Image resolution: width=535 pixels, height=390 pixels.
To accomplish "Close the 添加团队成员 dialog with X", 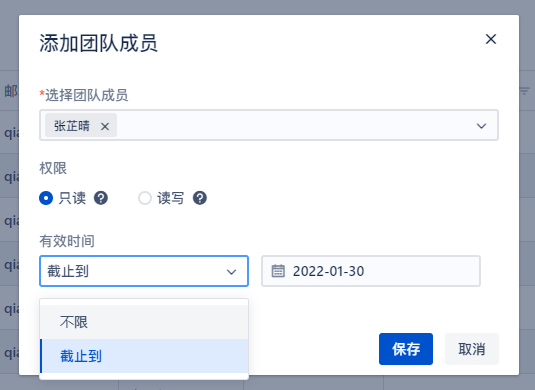I will click(x=491, y=39).
